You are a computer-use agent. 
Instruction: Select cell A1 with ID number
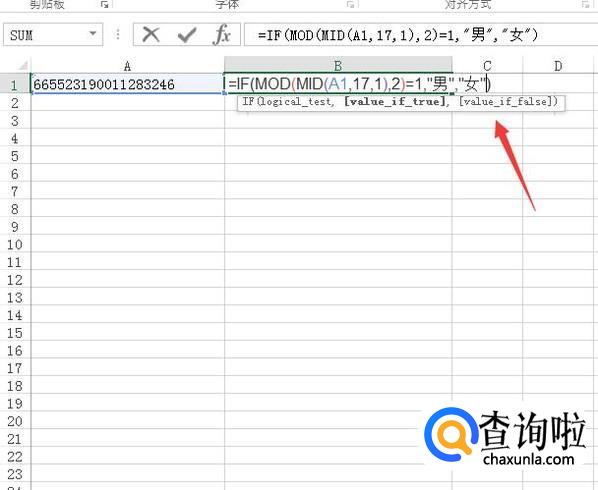127,84
